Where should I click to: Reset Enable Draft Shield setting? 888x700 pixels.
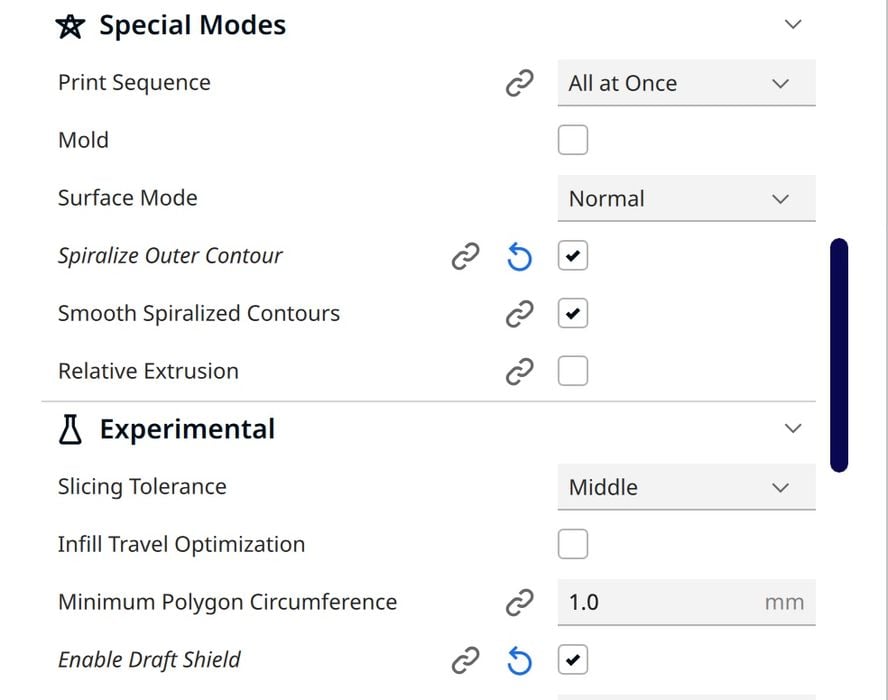coord(519,661)
